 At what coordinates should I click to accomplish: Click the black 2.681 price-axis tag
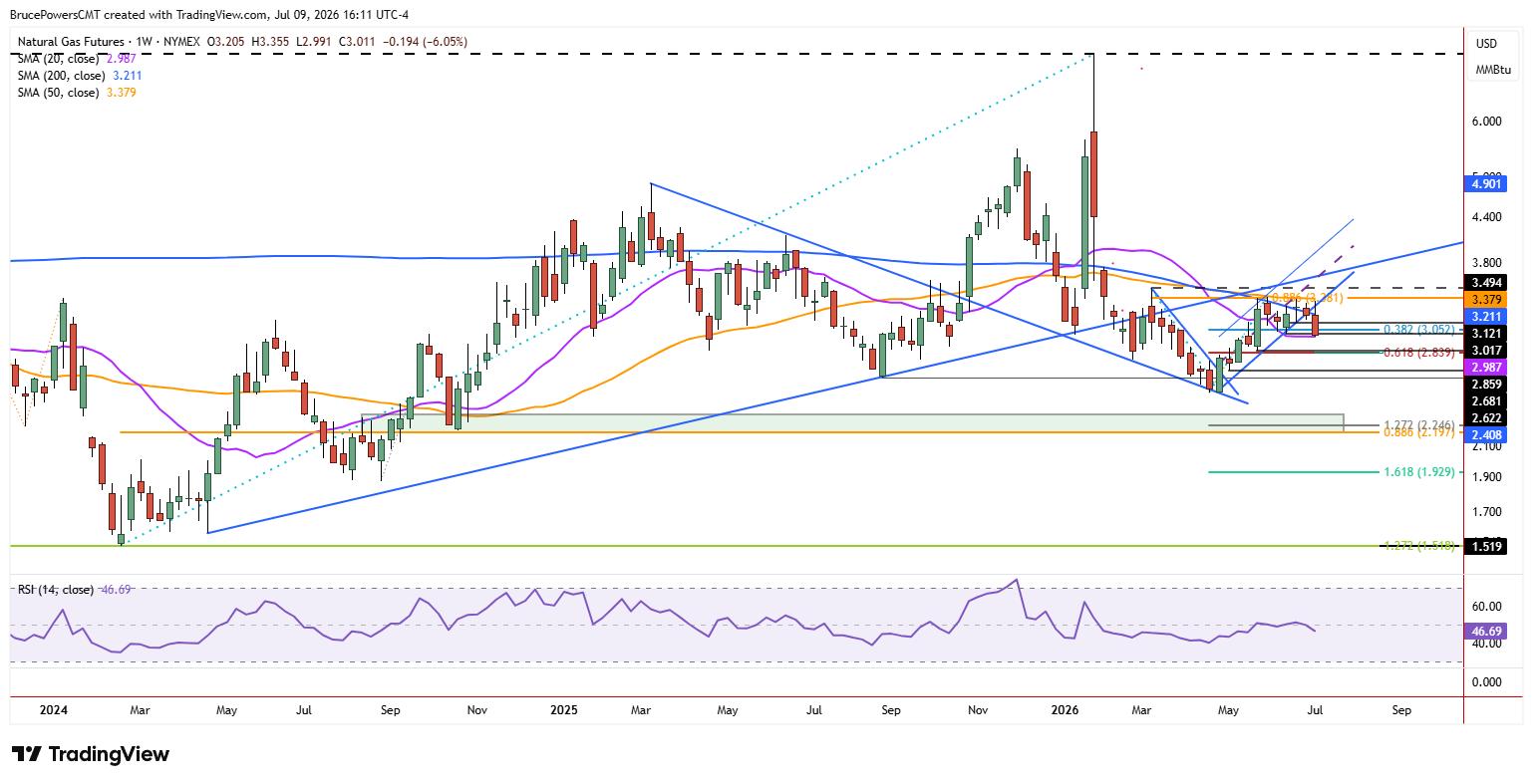(x=1485, y=400)
